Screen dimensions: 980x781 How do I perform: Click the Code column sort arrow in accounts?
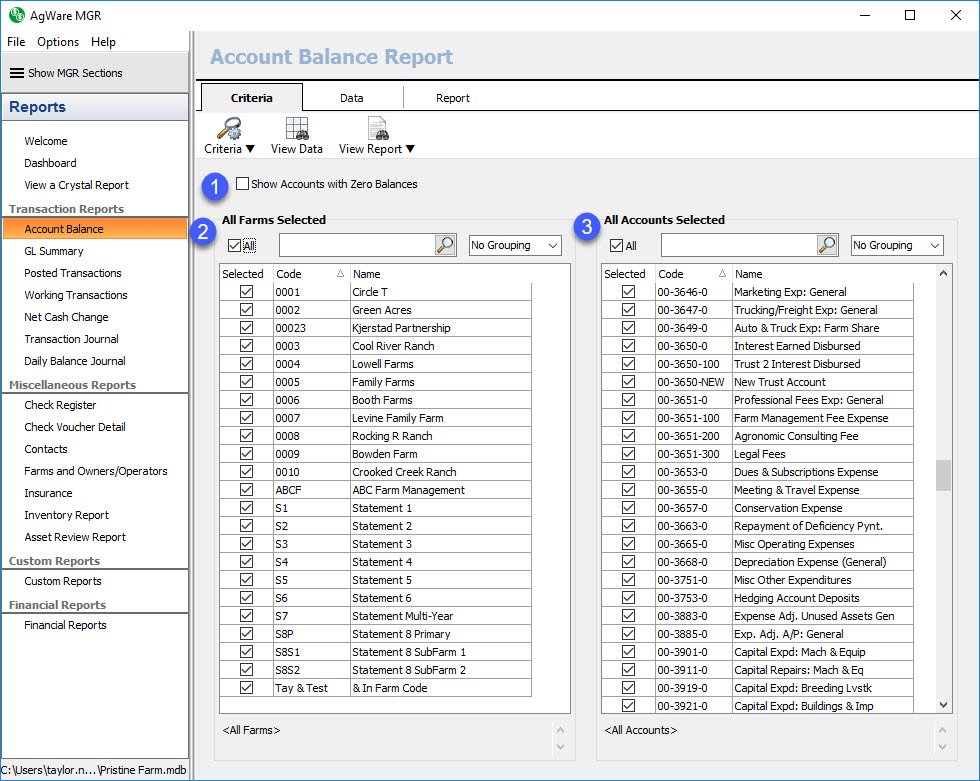point(722,274)
